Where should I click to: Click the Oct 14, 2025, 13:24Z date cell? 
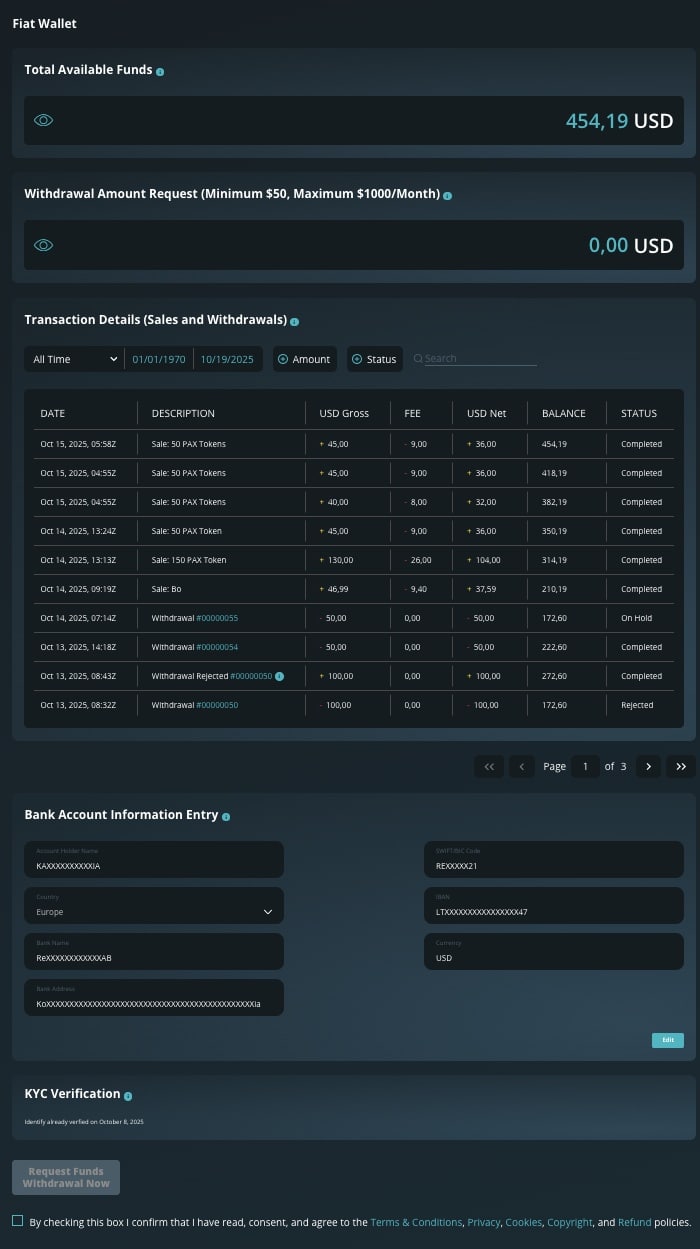[78, 531]
